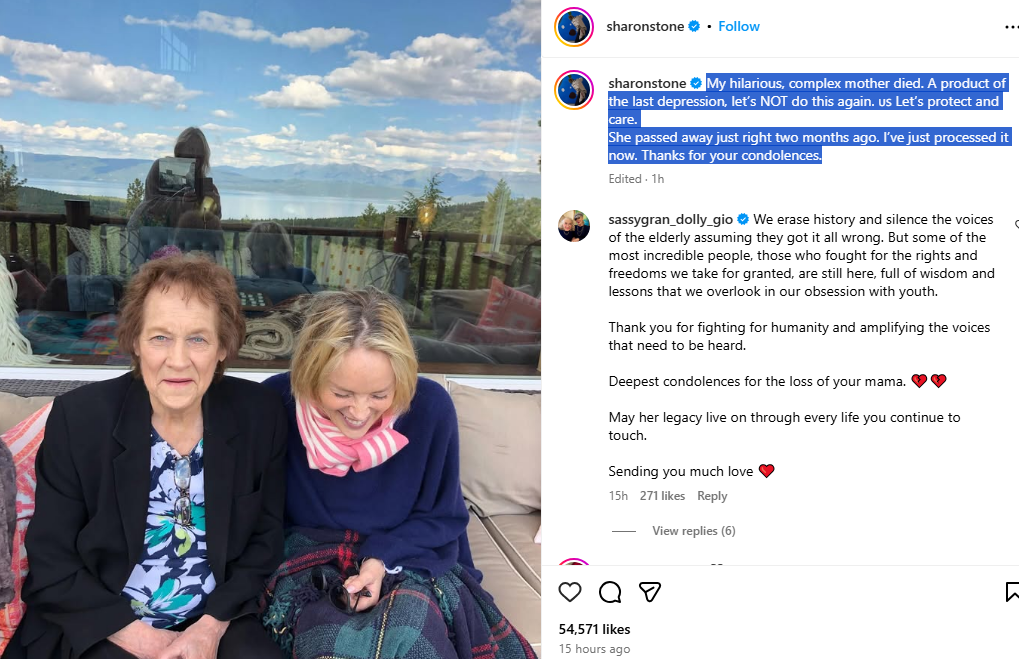Click sassygran_dolly_gio commenter avatar
The height and width of the screenshot is (659, 1019).
pyautogui.click(x=574, y=226)
